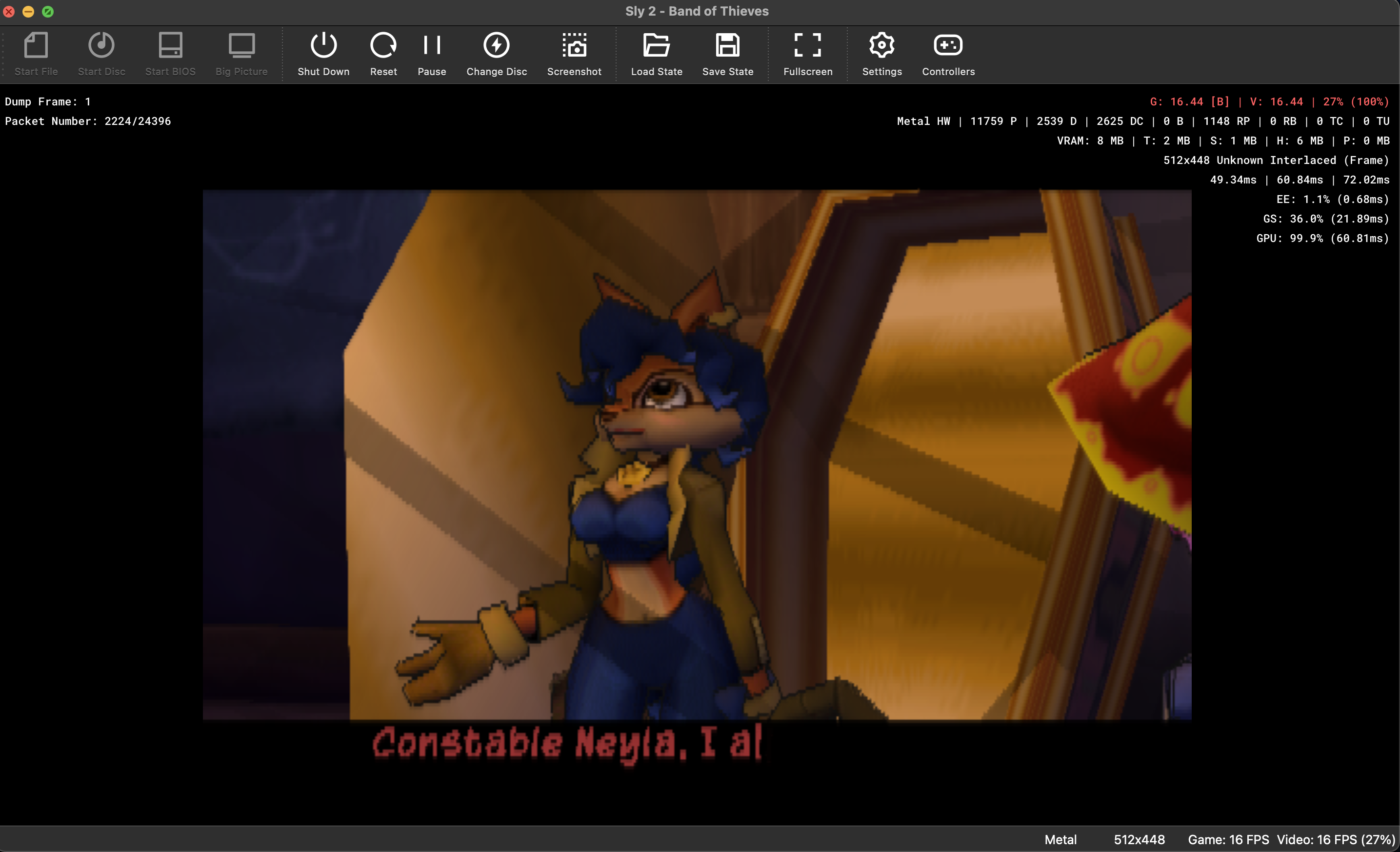
Task: Open the Controllers configuration
Action: coord(948,53)
